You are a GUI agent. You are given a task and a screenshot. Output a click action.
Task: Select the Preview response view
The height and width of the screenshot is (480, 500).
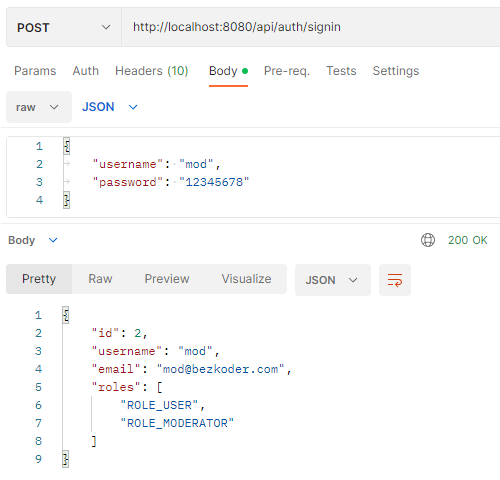167,279
